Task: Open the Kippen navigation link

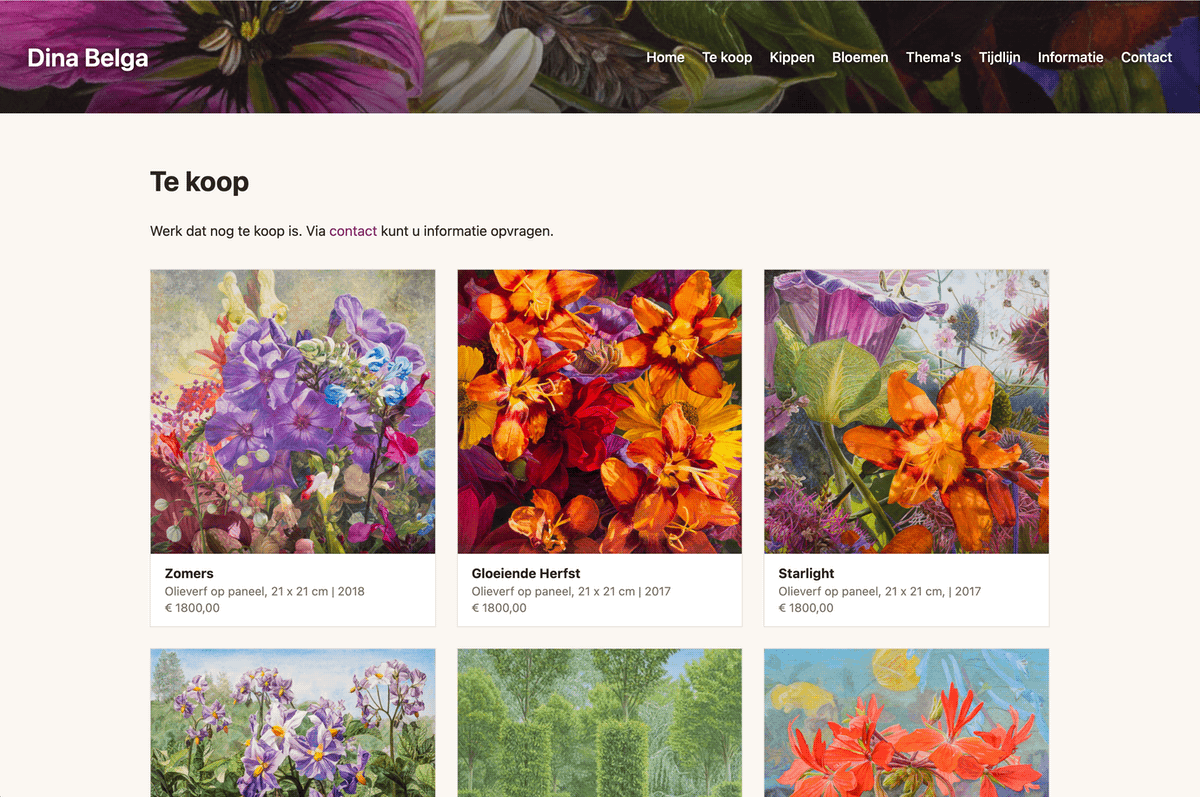Action: pos(792,57)
